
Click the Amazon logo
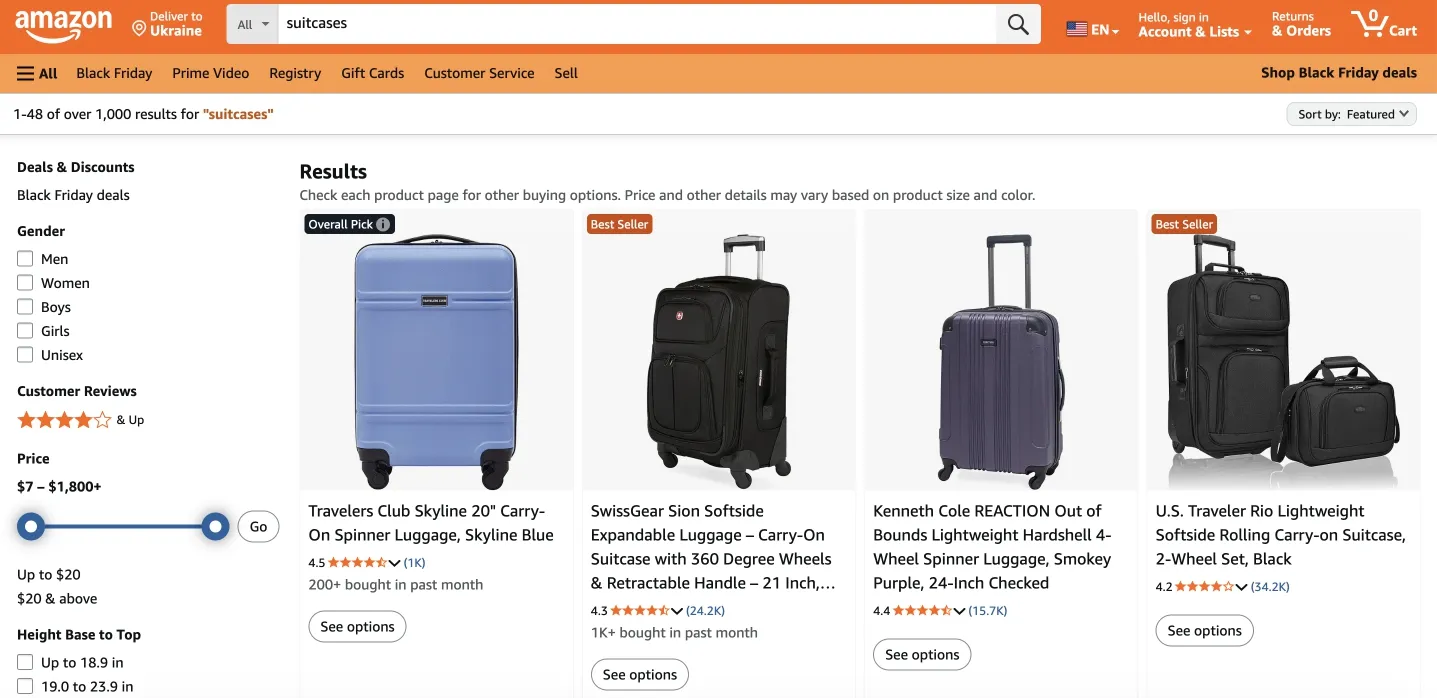(x=64, y=26)
